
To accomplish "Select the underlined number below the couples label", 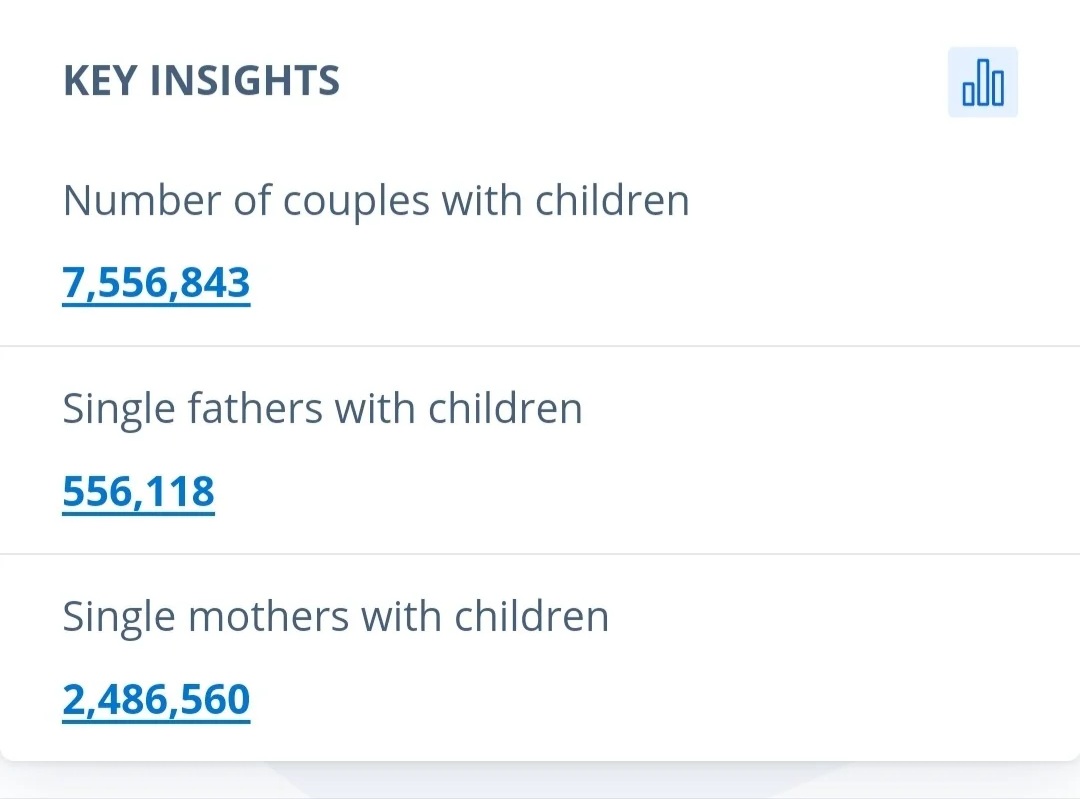I will (x=156, y=282).
